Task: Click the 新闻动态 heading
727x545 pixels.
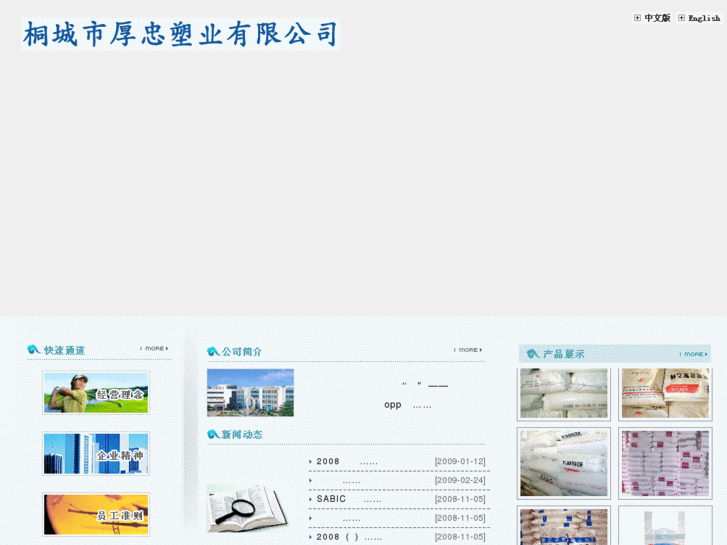Action: point(242,435)
